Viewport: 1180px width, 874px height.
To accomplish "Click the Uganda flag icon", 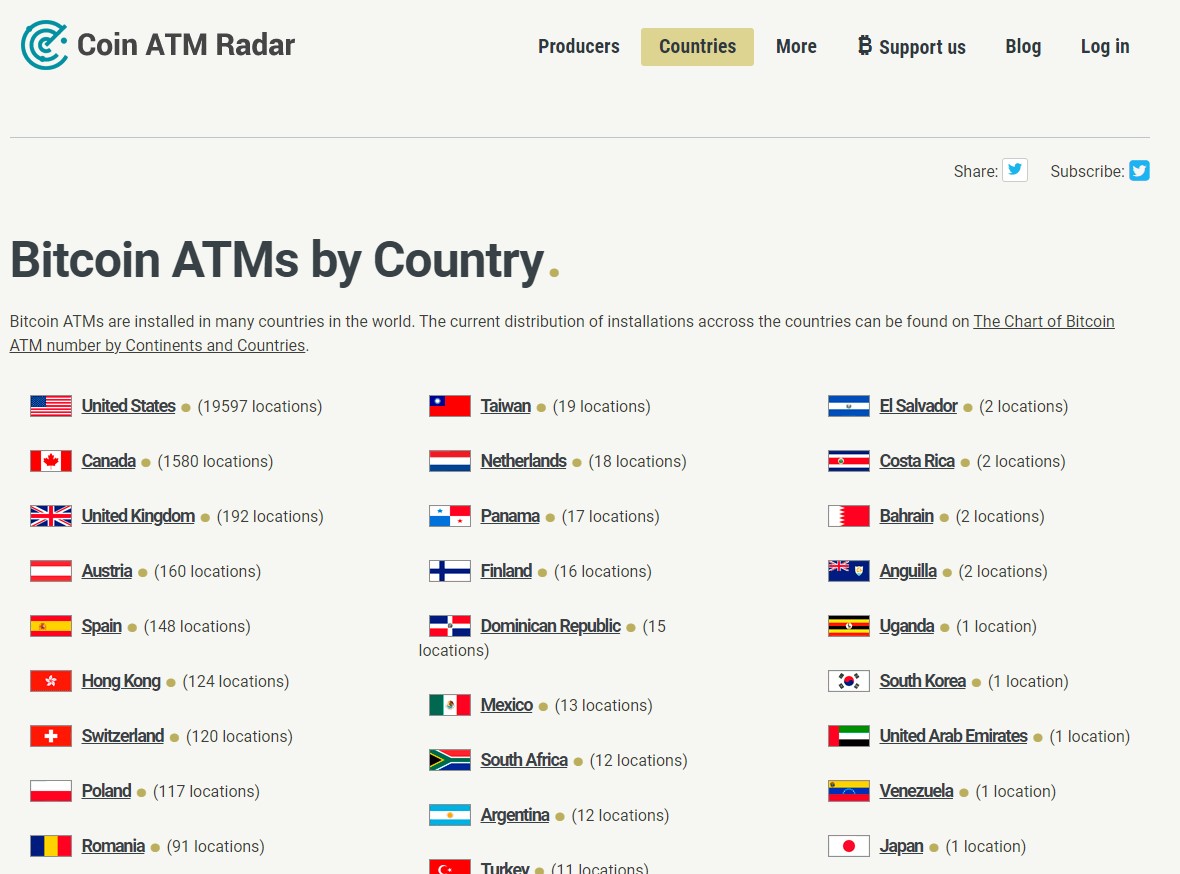I will click(x=849, y=626).
